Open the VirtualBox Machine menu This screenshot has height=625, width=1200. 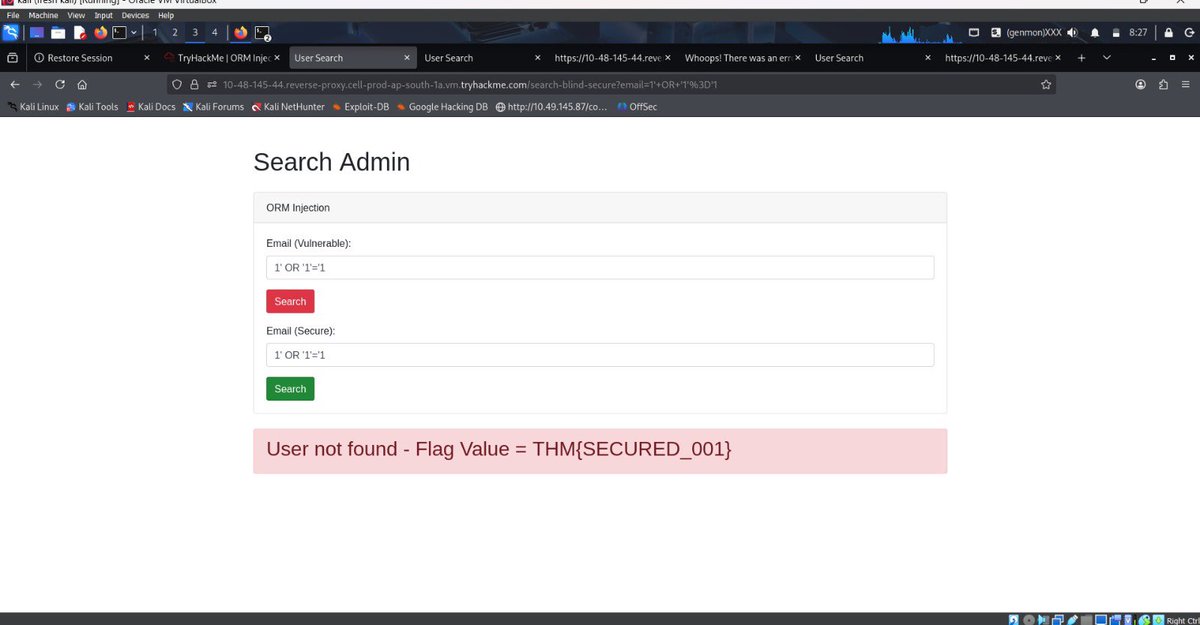43,15
